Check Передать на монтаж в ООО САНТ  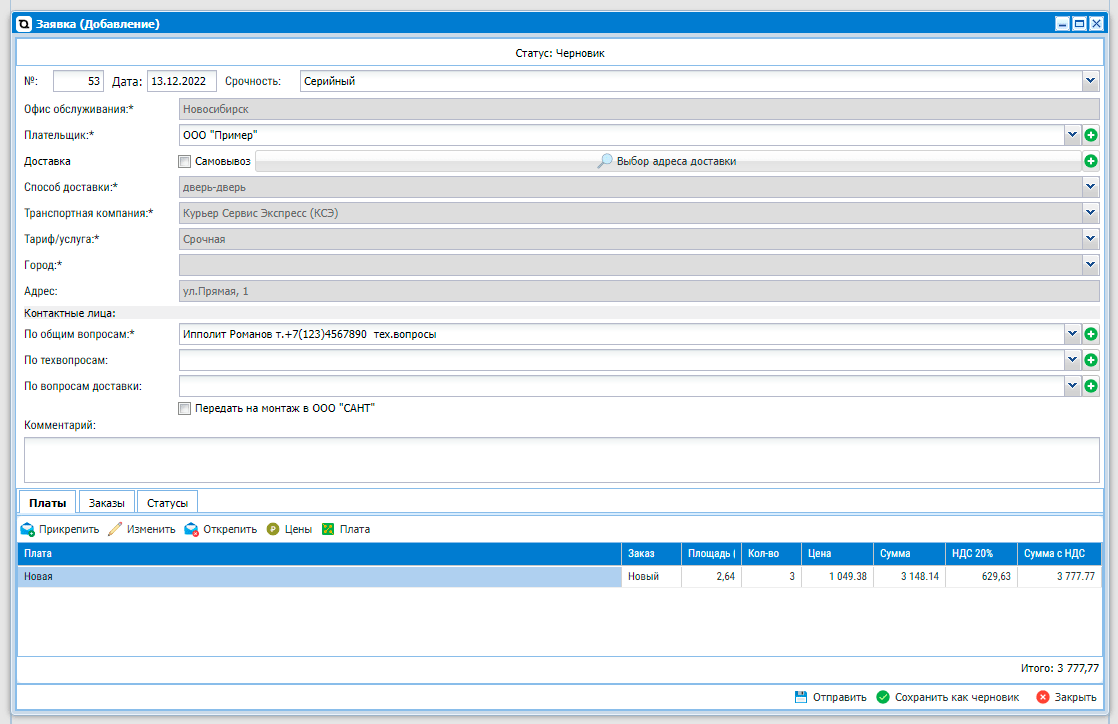point(184,408)
